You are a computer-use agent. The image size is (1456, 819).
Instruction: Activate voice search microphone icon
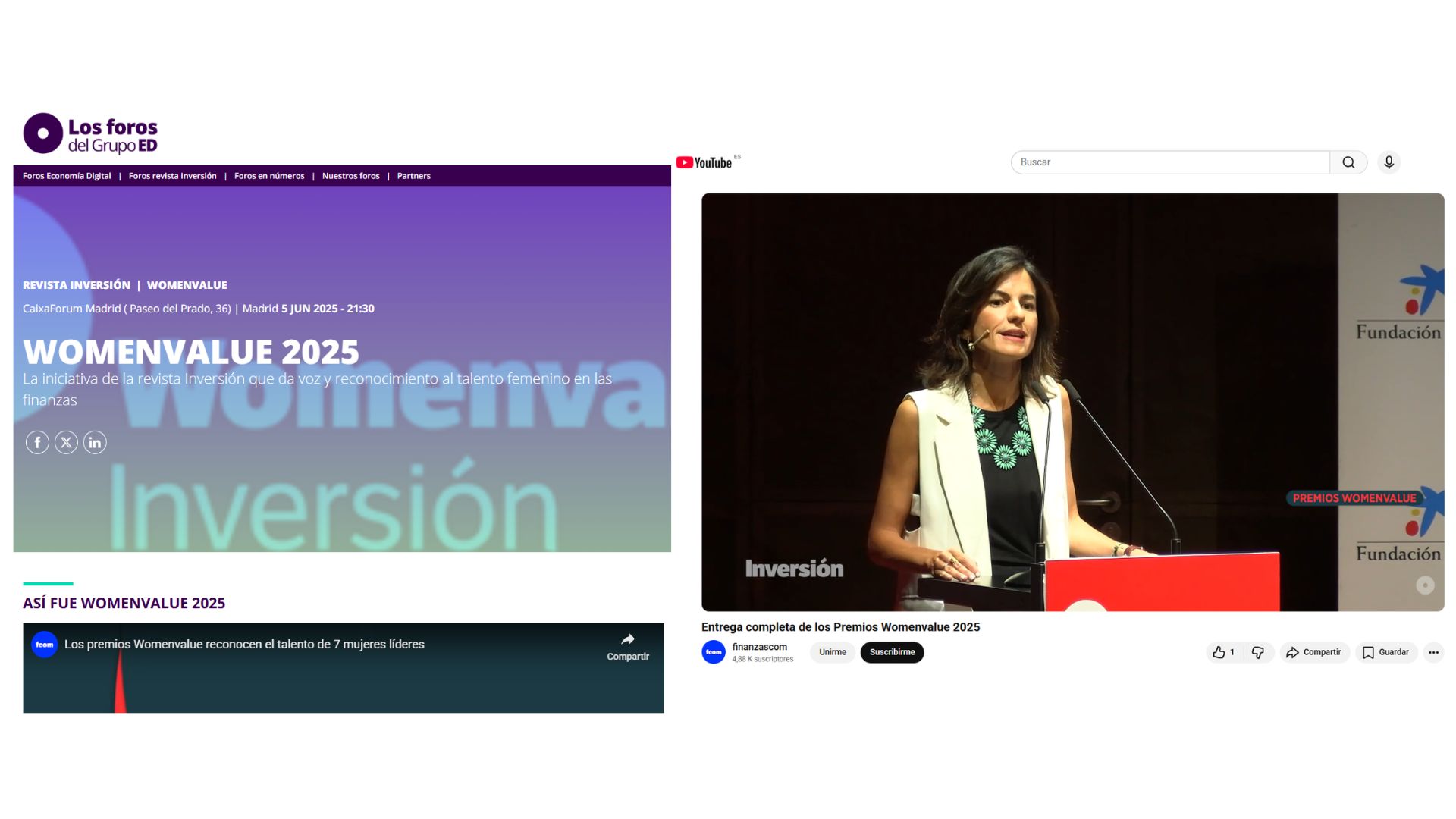[1389, 162]
